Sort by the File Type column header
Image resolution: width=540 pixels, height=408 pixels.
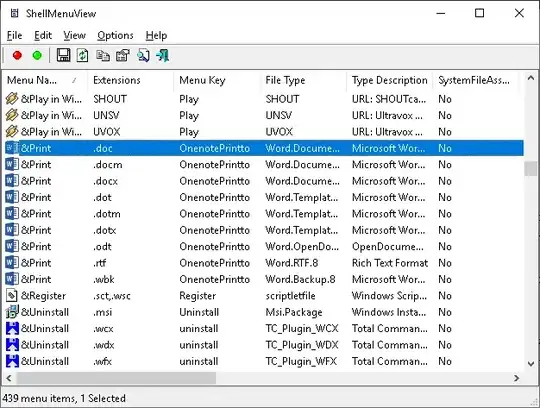click(x=303, y=80)
